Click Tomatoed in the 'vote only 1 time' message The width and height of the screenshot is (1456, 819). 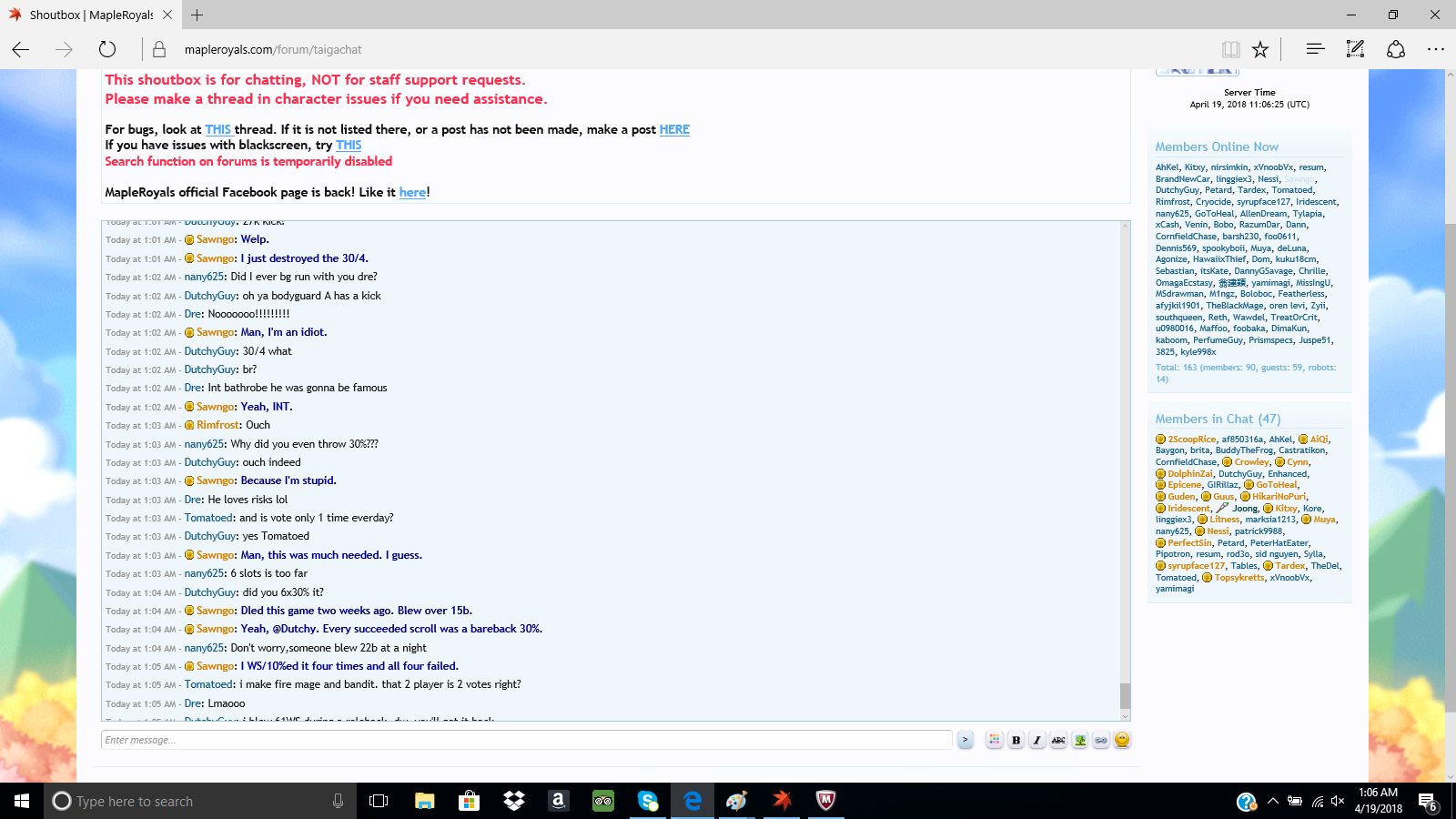click(209, 518)
